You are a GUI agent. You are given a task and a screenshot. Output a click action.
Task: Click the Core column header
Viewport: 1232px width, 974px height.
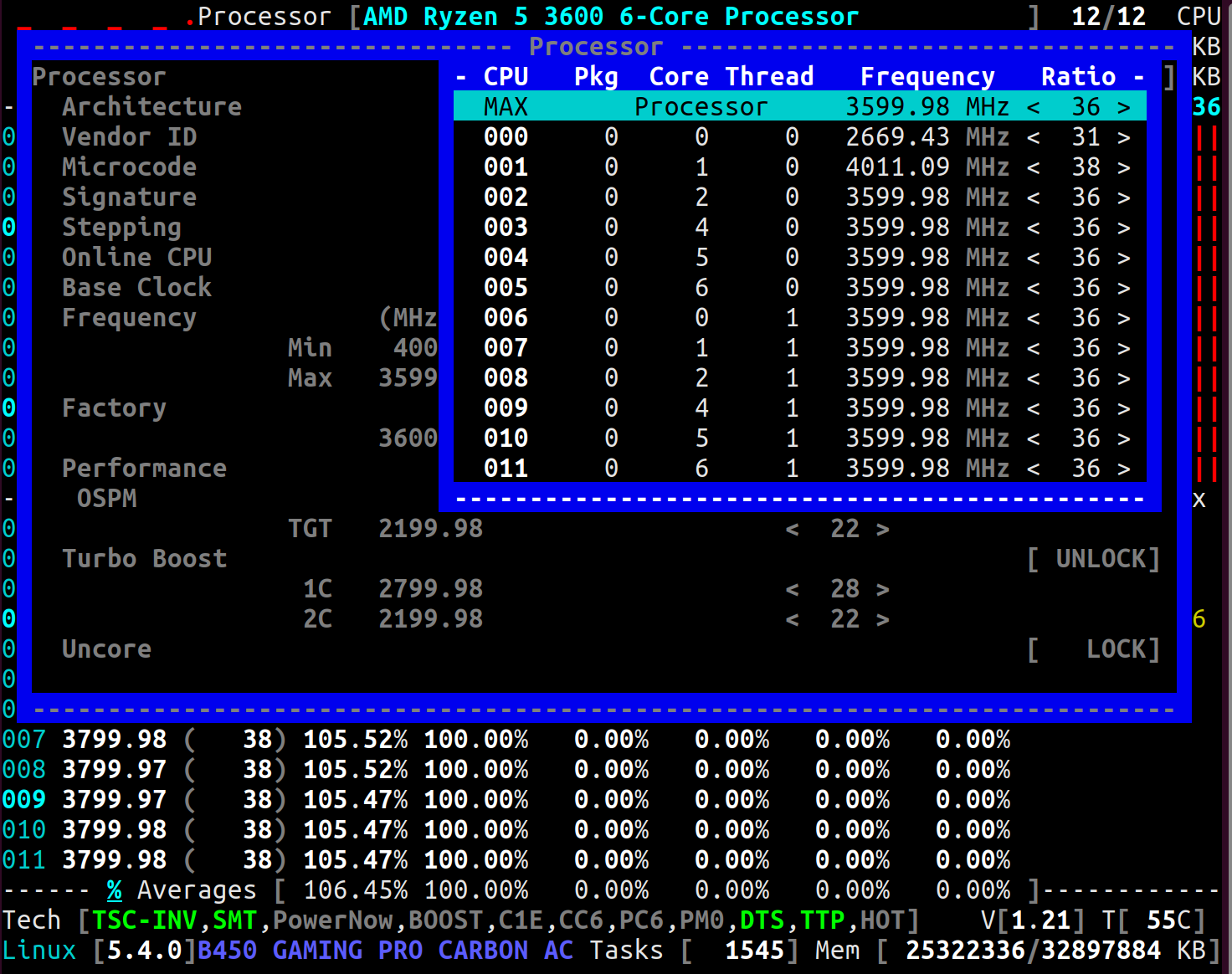tap(679, 76)
